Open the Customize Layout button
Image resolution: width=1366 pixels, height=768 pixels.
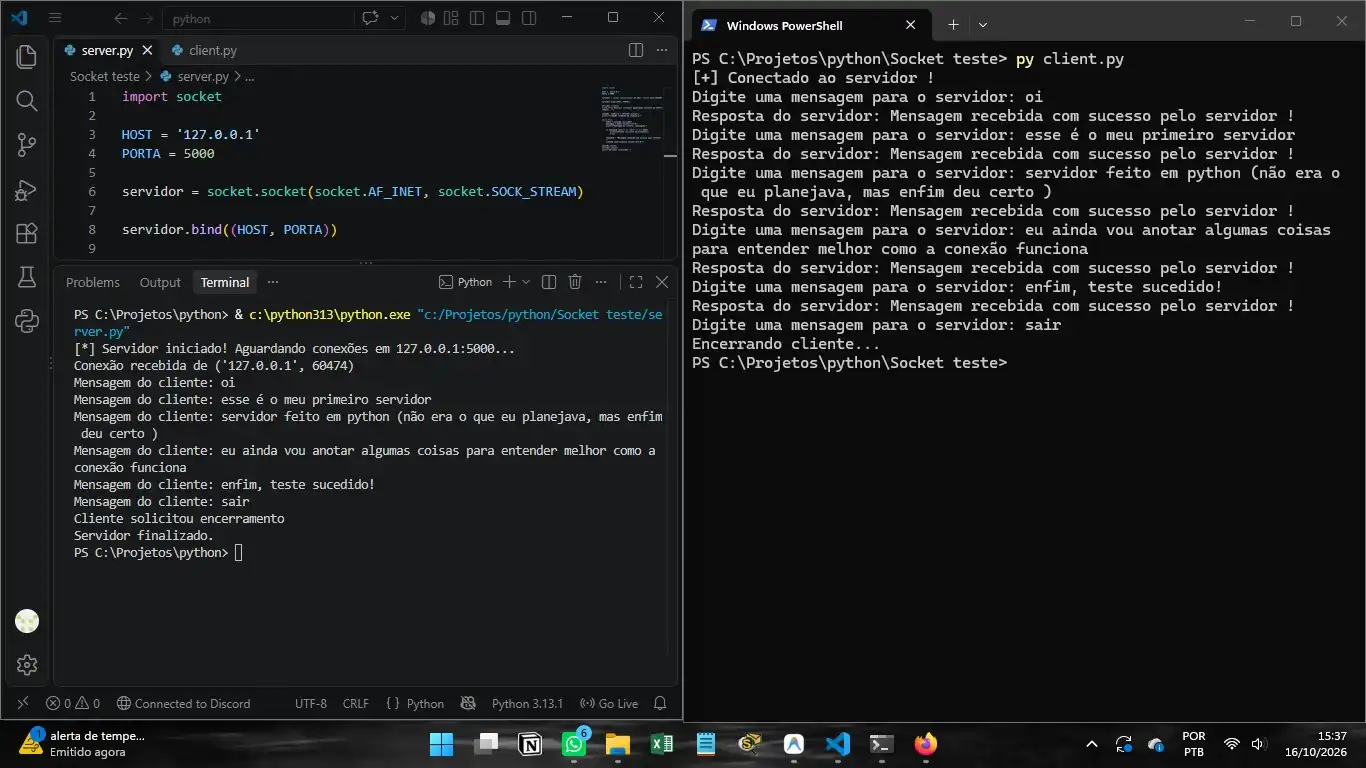(x=451, y=18)
